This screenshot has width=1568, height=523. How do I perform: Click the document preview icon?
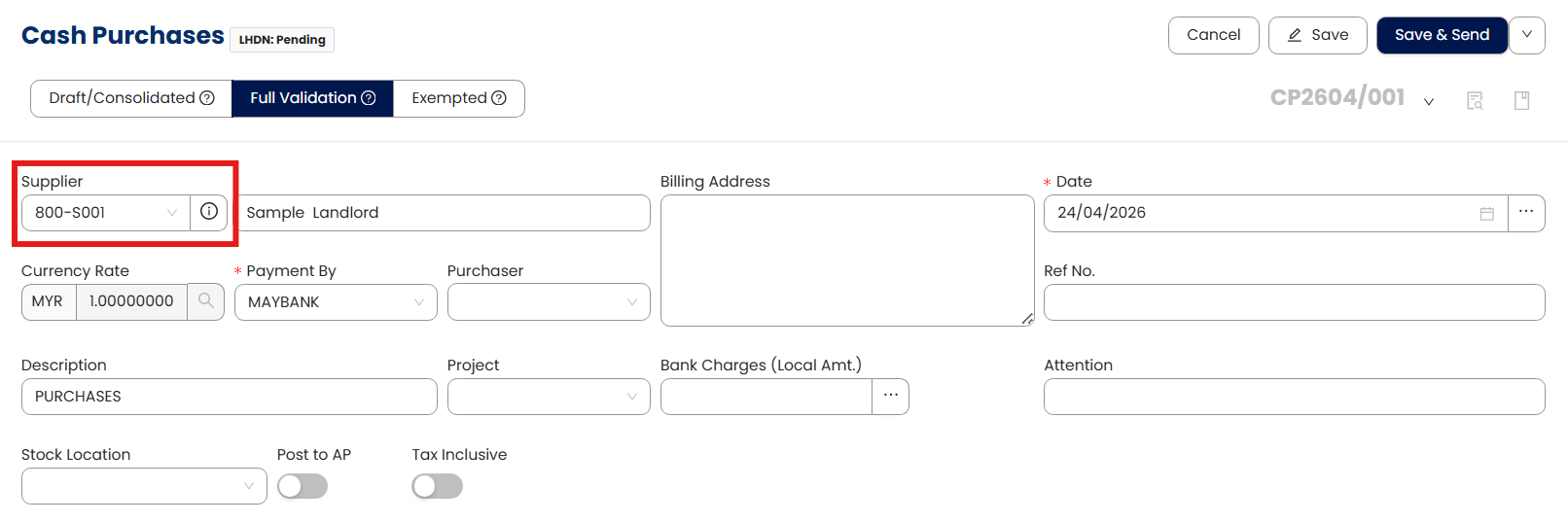point(1475,100)
